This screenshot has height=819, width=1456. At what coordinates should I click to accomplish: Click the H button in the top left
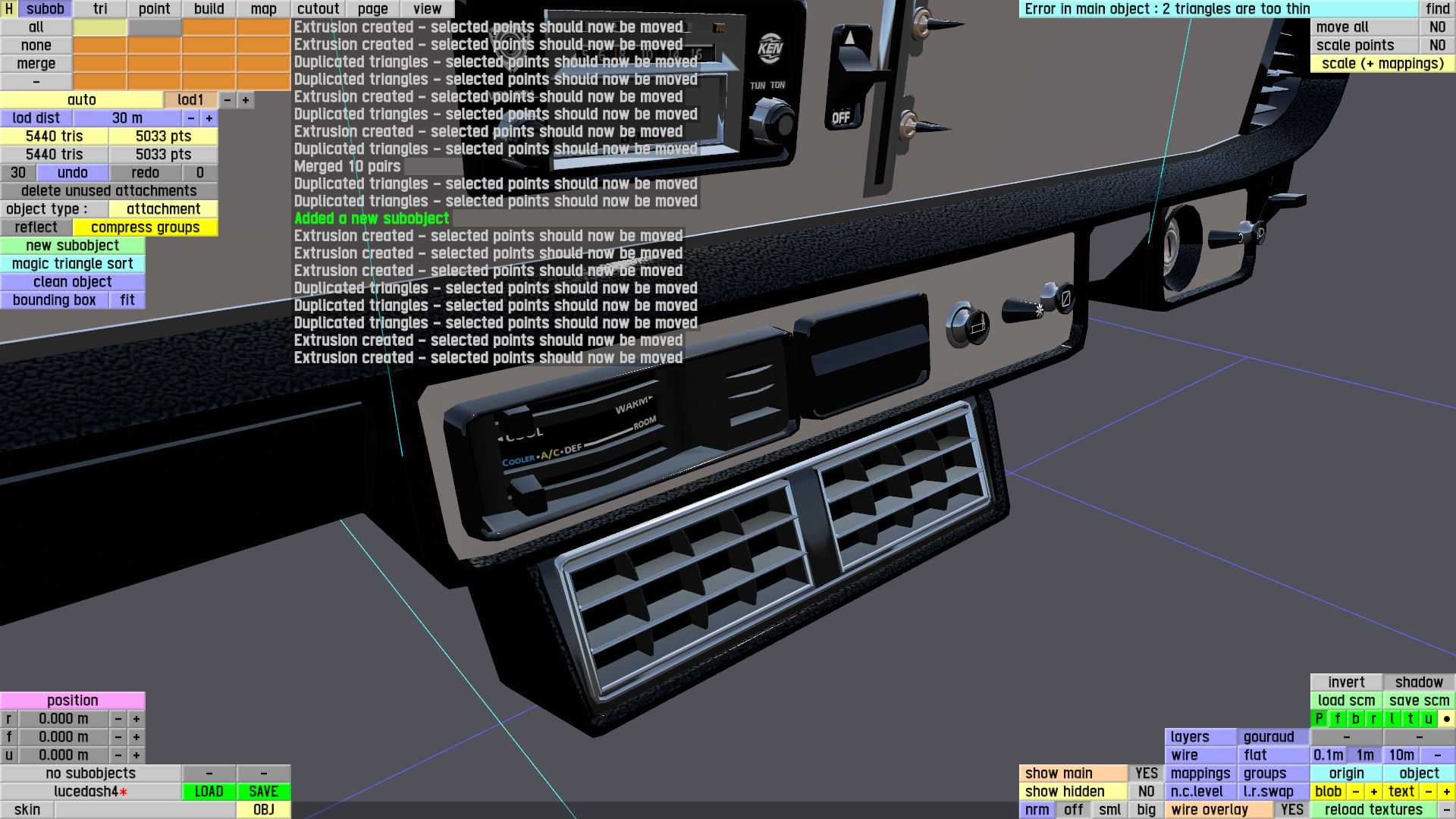pos(8,9)
